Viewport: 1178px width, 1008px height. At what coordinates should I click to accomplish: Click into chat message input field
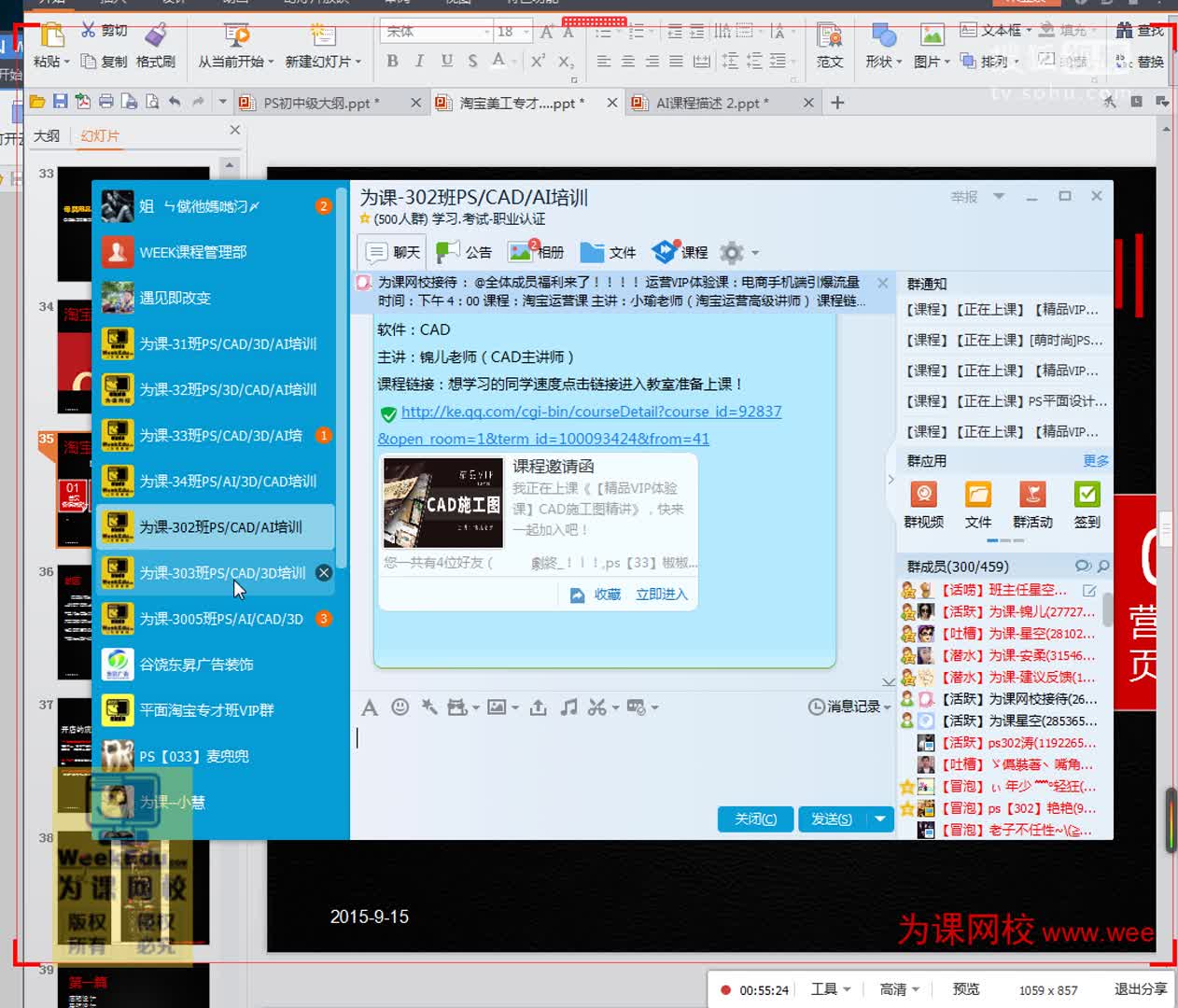[x=622, y=761]
